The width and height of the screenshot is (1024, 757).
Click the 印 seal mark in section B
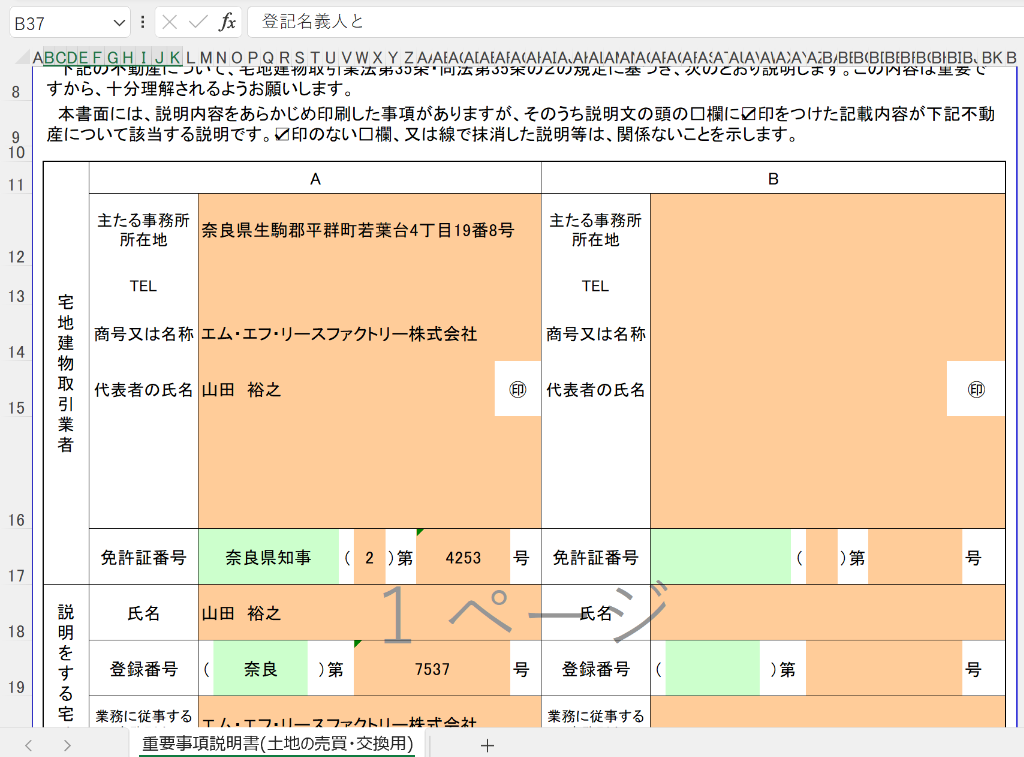[975, 389]
